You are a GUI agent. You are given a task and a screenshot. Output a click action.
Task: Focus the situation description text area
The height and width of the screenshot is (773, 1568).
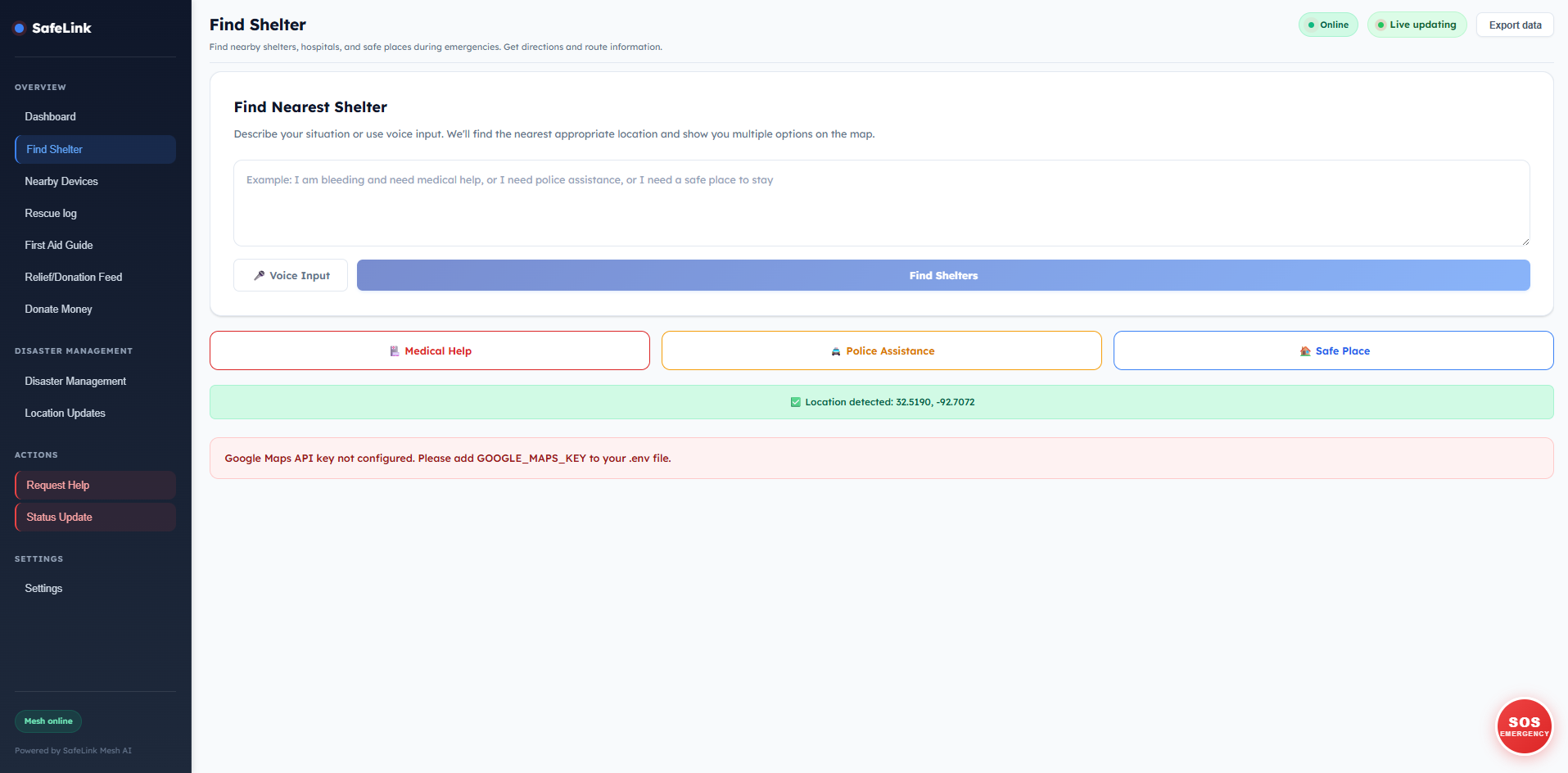tap(882, 203)
